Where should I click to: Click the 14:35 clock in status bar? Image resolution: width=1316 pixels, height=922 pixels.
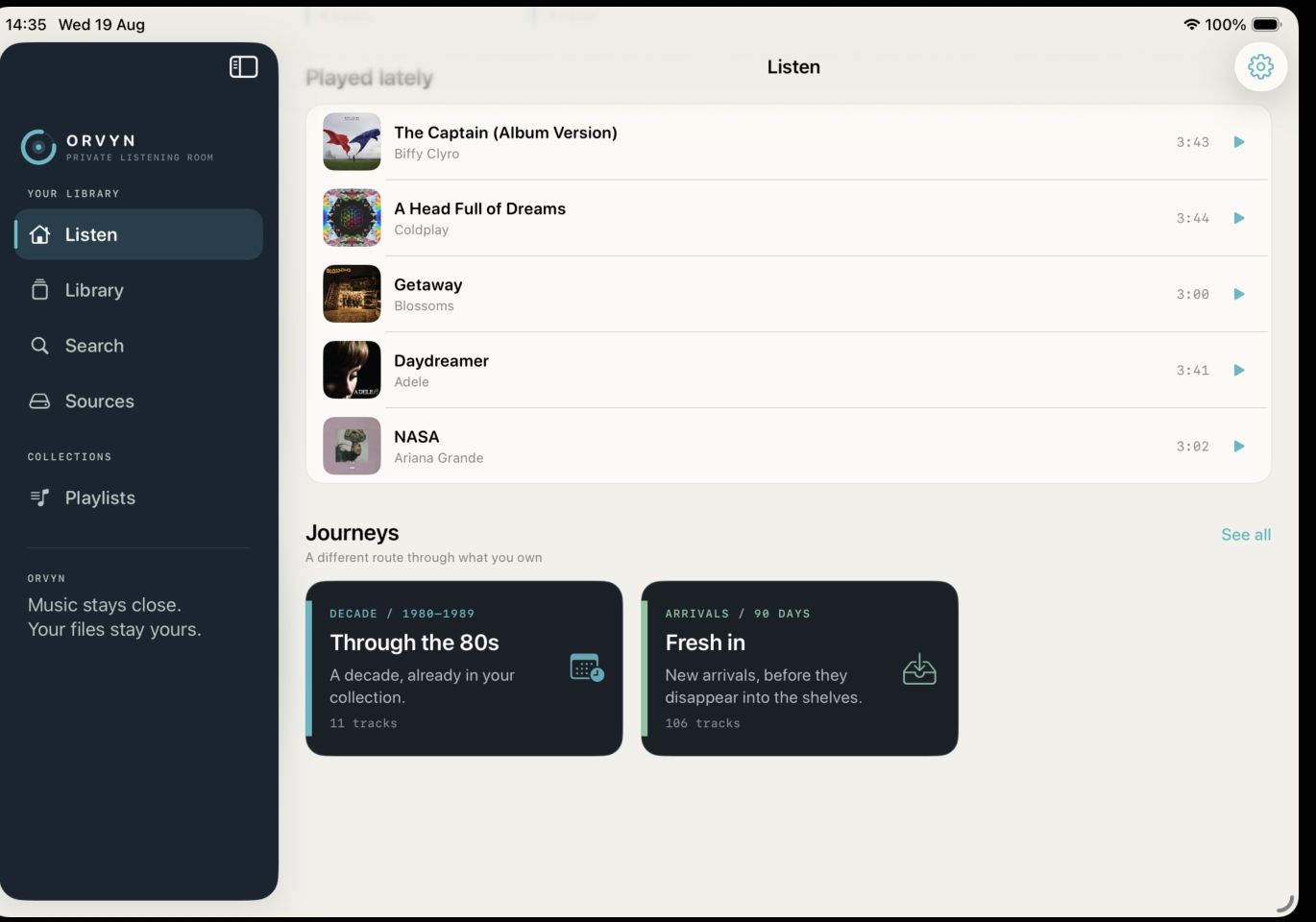tap(26, 24)
